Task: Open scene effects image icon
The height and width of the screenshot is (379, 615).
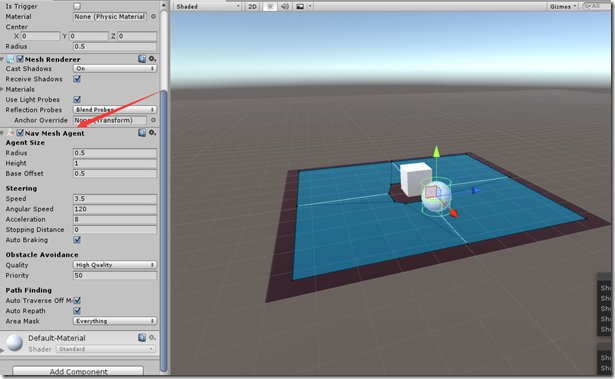Action: point(300,6)
